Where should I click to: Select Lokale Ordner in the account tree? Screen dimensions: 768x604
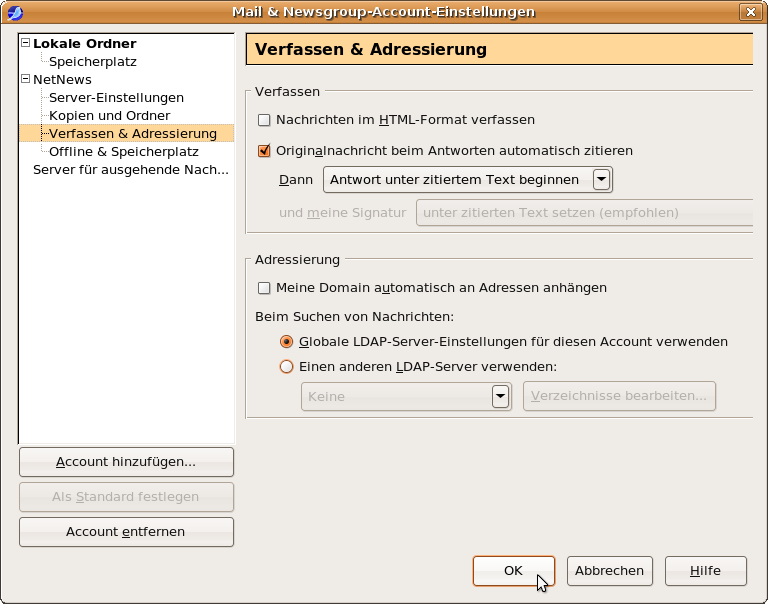(85, 44)
